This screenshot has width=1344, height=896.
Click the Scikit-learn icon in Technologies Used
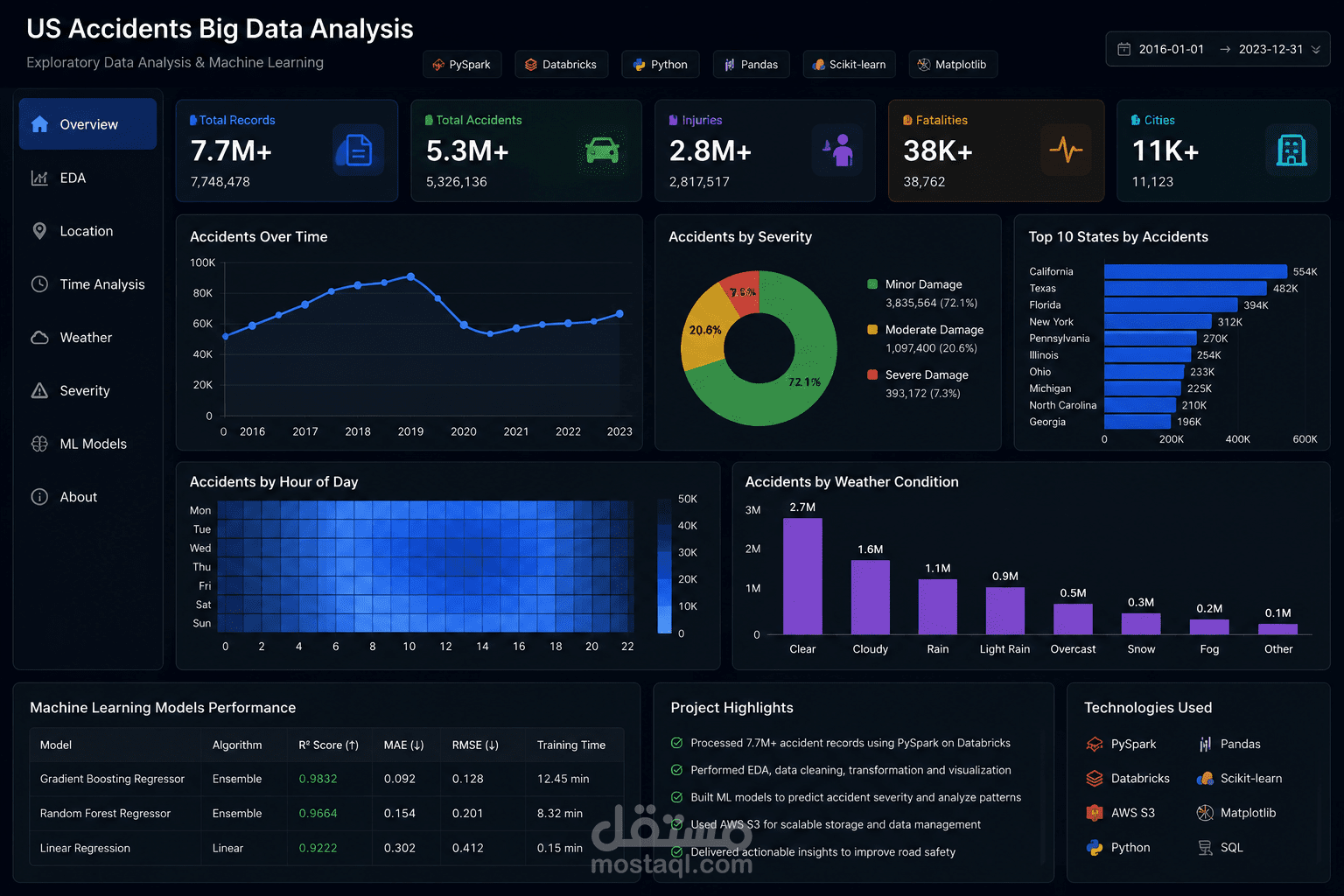coord(1205,779)
